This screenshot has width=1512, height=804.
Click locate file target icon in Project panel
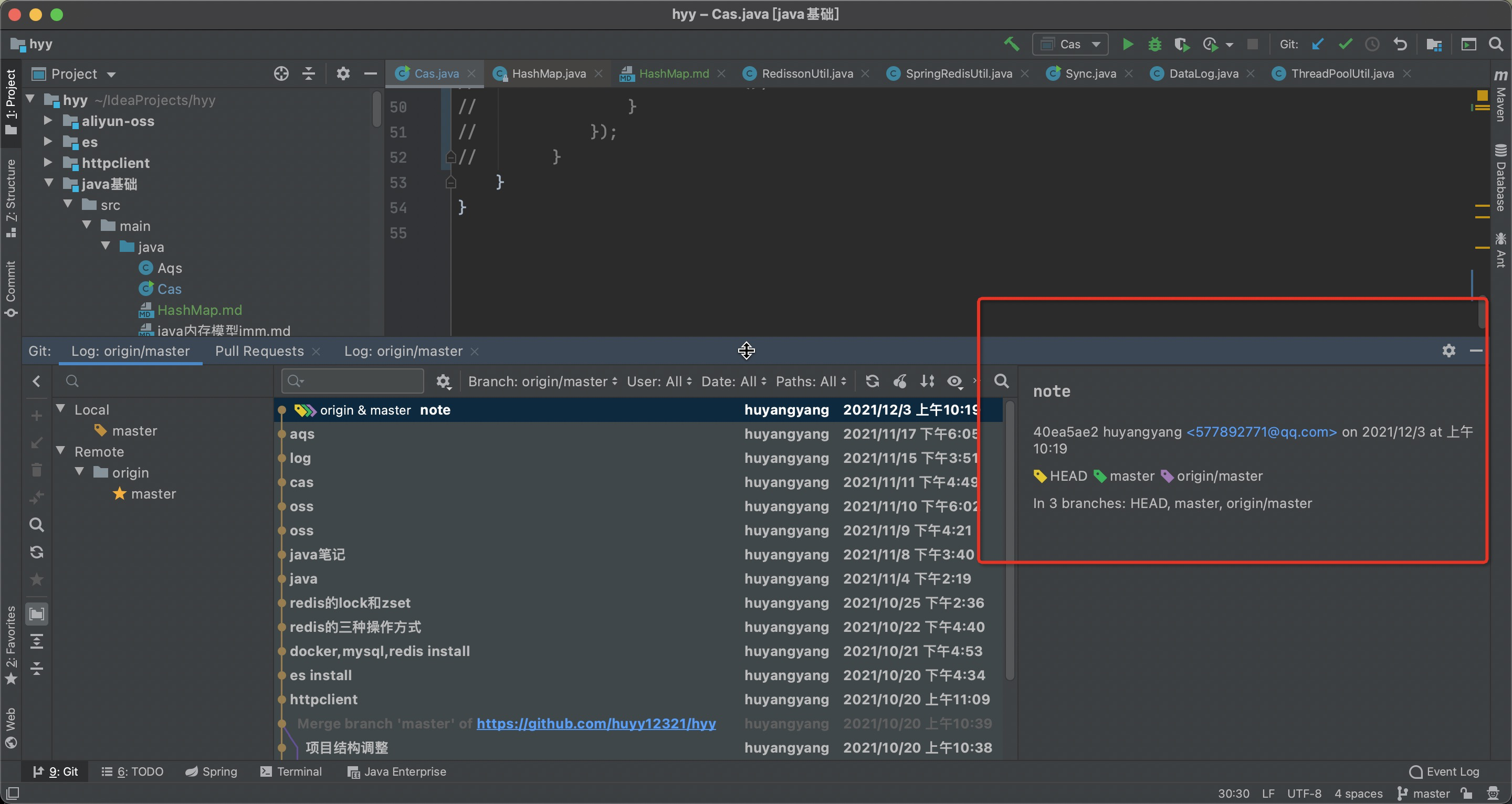pyautogui.click(x=281, y=73)
